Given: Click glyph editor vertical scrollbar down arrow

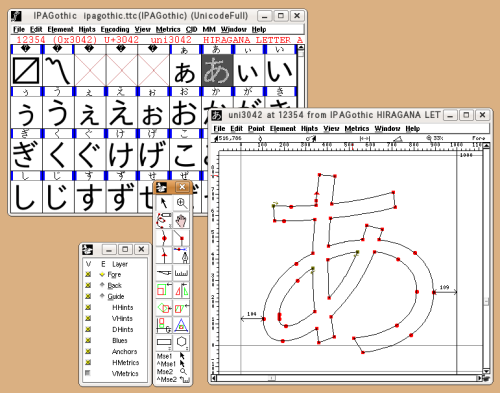Looking at the screenshot, I should pyautogui.click(x=486, y=371).
